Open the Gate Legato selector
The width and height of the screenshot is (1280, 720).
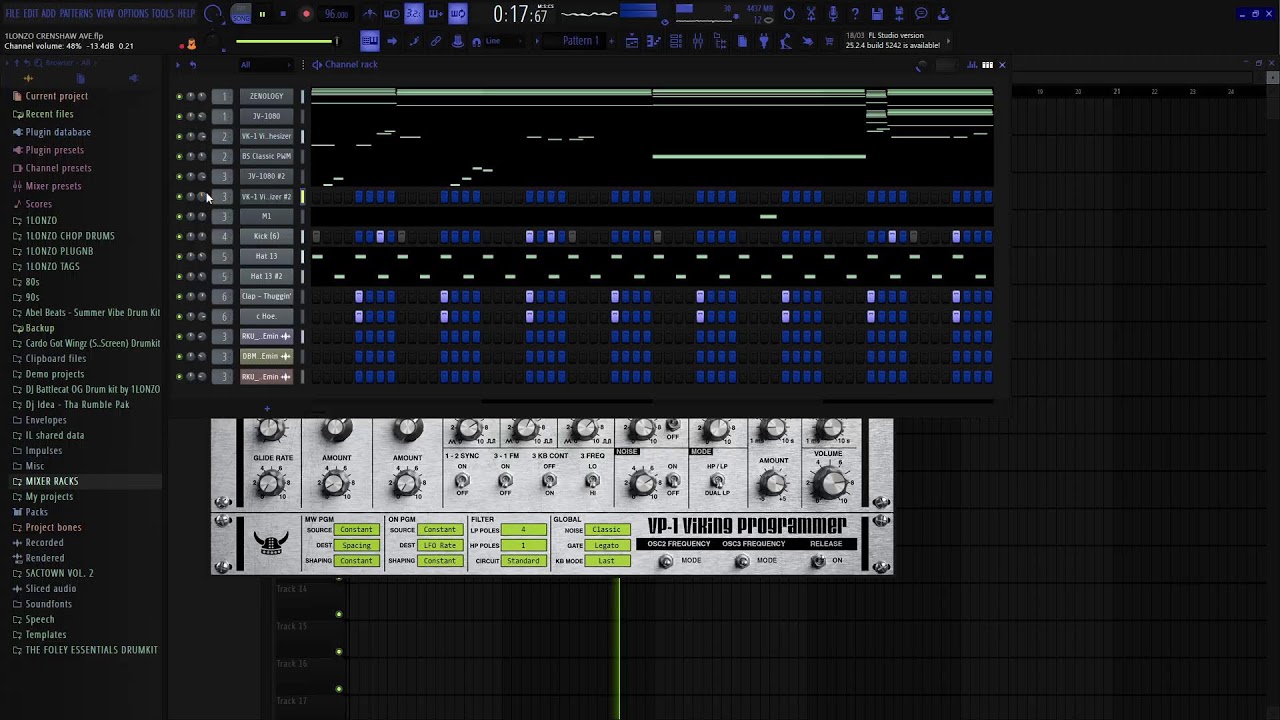click(606, 546)
